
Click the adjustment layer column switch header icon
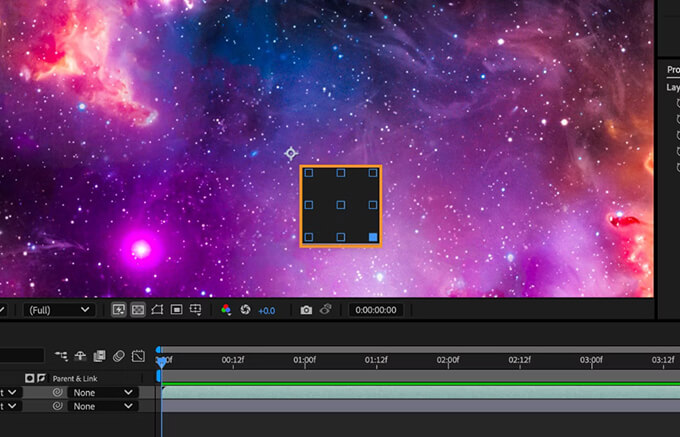[x=29, y=378]
